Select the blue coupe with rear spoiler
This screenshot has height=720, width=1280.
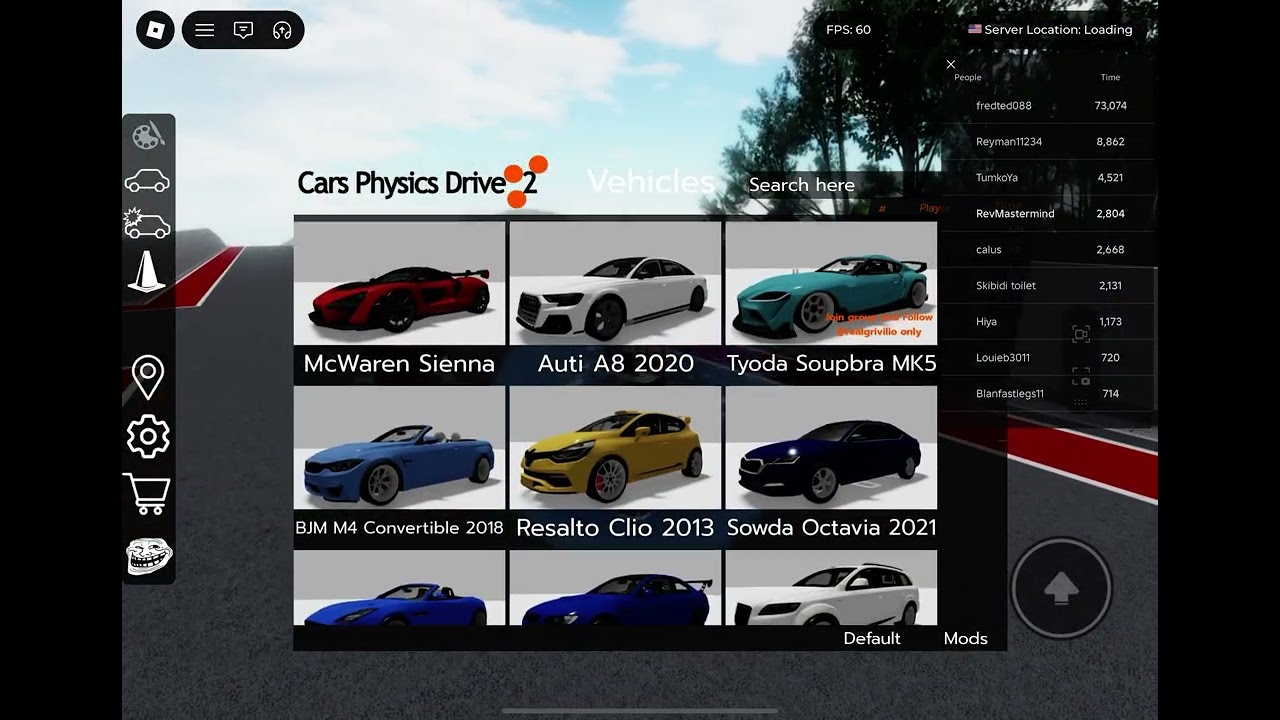click(615, 589)
